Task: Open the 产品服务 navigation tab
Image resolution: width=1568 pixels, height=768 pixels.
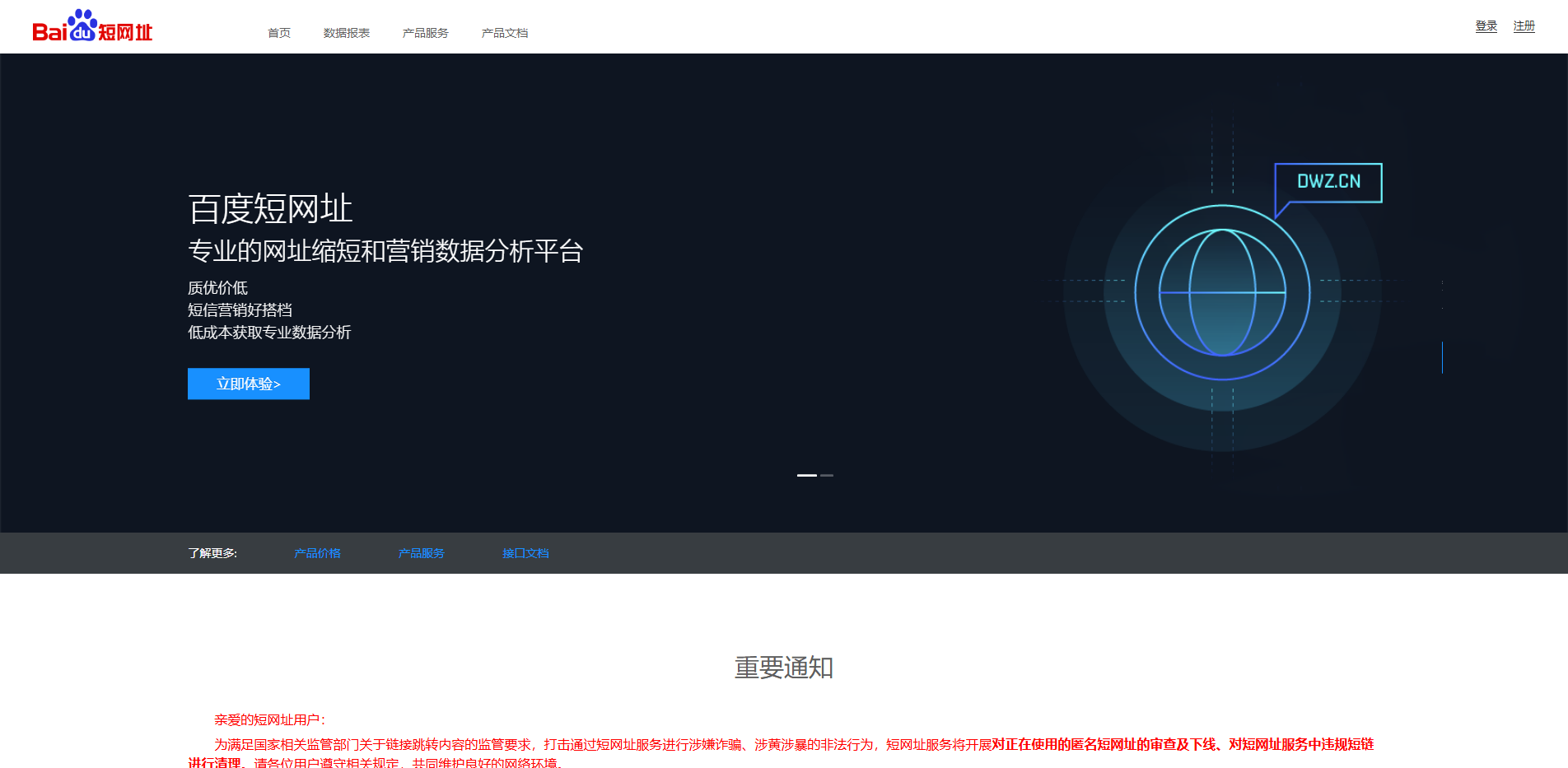Action: 425,33
